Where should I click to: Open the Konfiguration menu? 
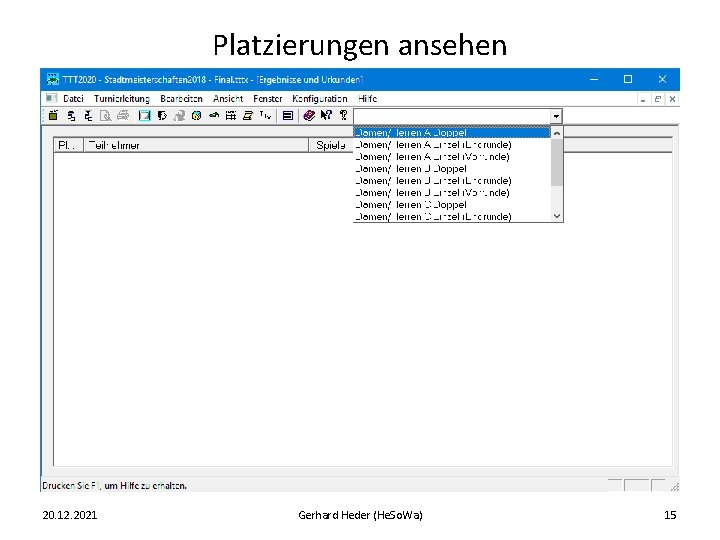pos(320,99)
